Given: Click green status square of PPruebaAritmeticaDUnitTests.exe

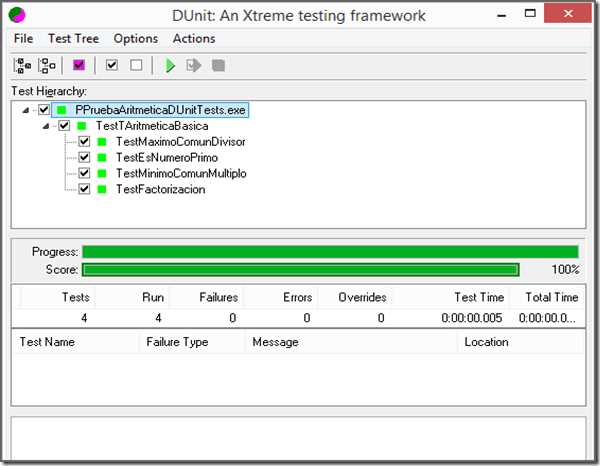Looking at the screenshot, I should coord(62,110).
